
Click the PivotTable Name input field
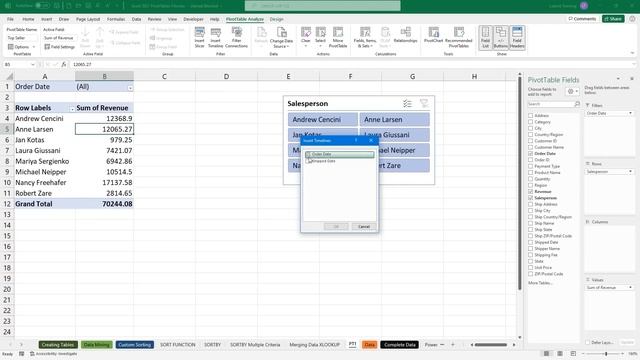click(22, 38)
